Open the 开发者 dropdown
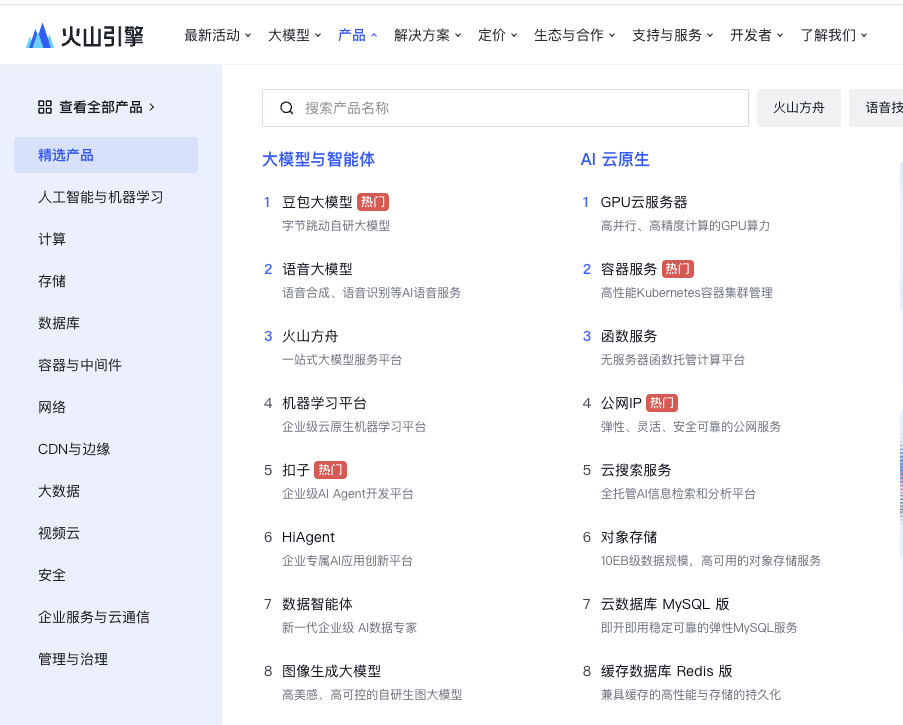Image resolution: width=903 pixels, height=725 pixels. click(x=757, y=35)
